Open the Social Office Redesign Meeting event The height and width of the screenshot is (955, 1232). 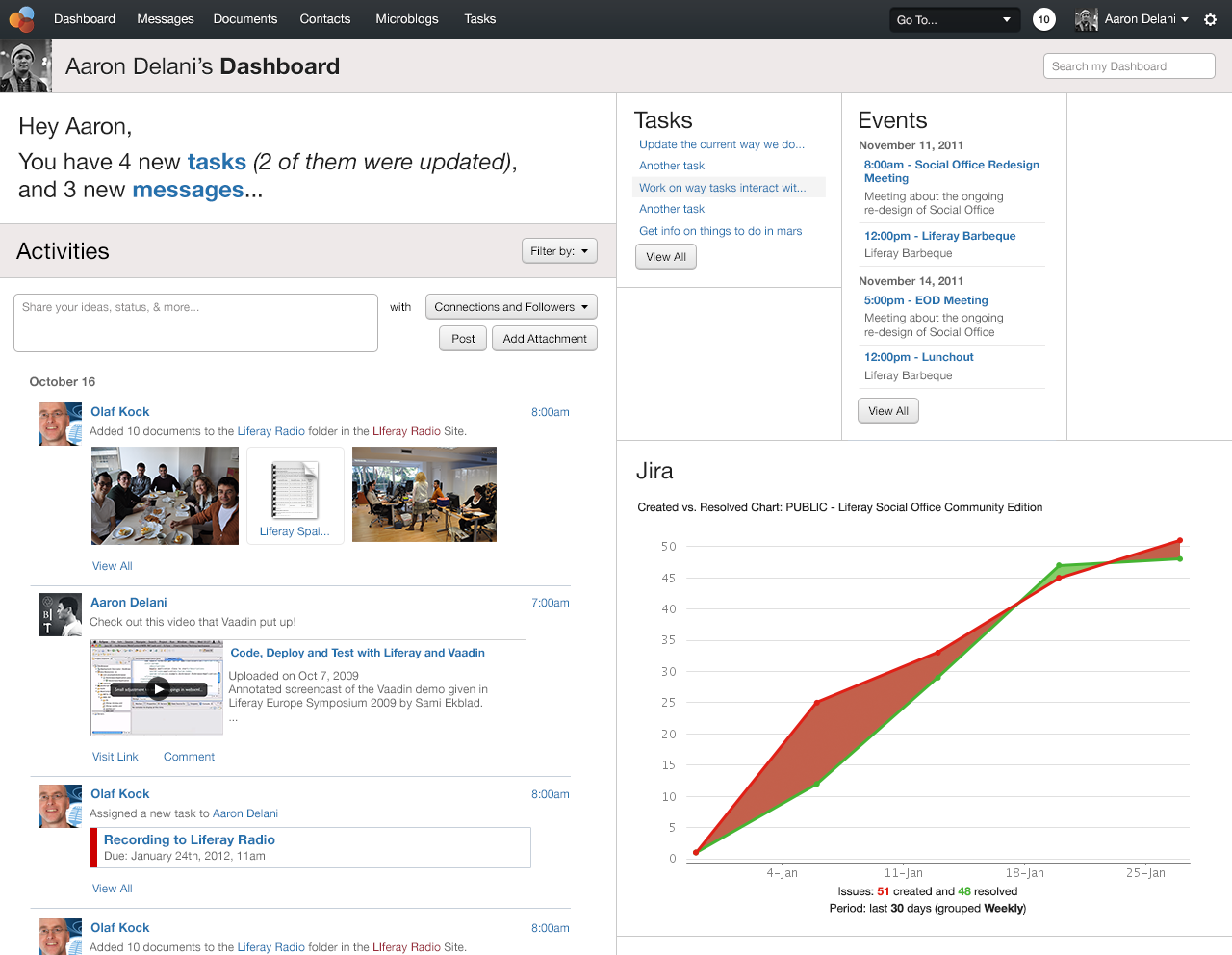point(951,171)
